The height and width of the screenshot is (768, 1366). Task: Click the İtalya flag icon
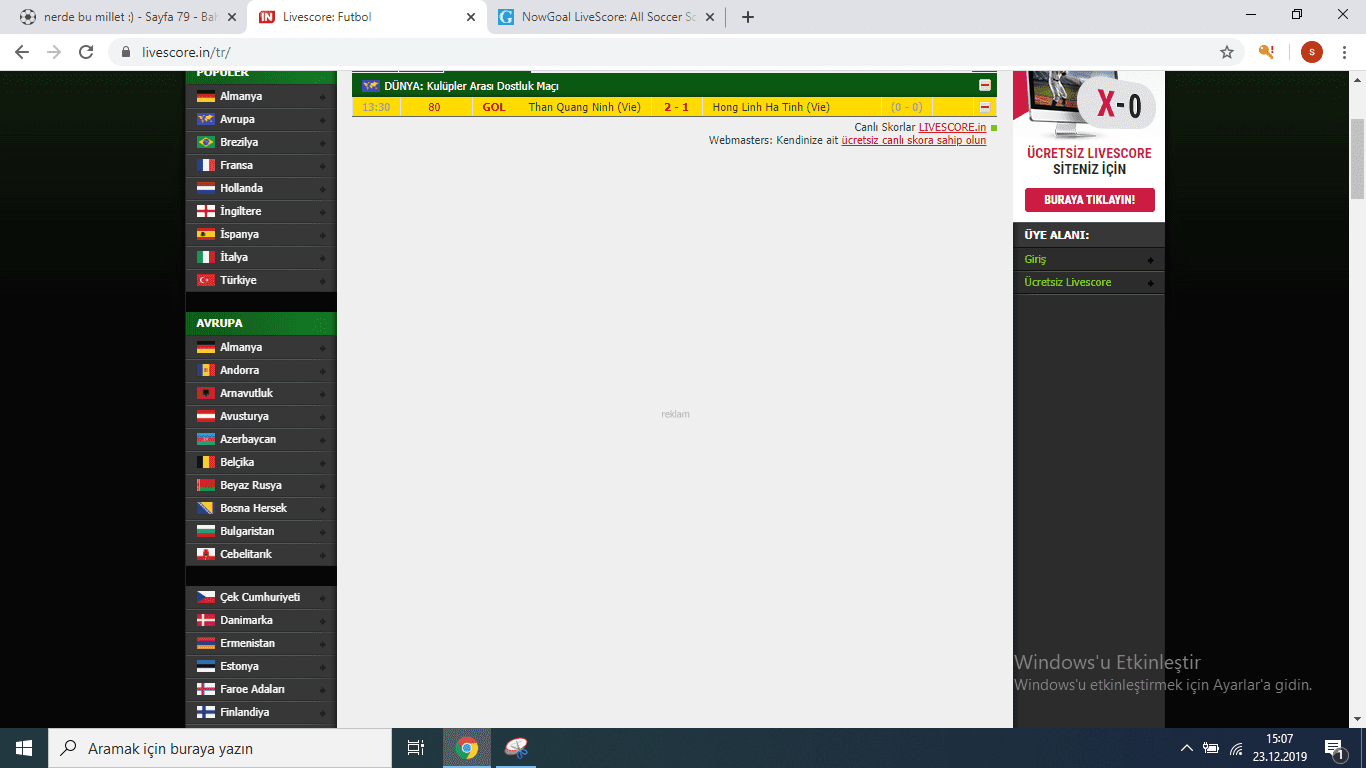coord(206,257)
